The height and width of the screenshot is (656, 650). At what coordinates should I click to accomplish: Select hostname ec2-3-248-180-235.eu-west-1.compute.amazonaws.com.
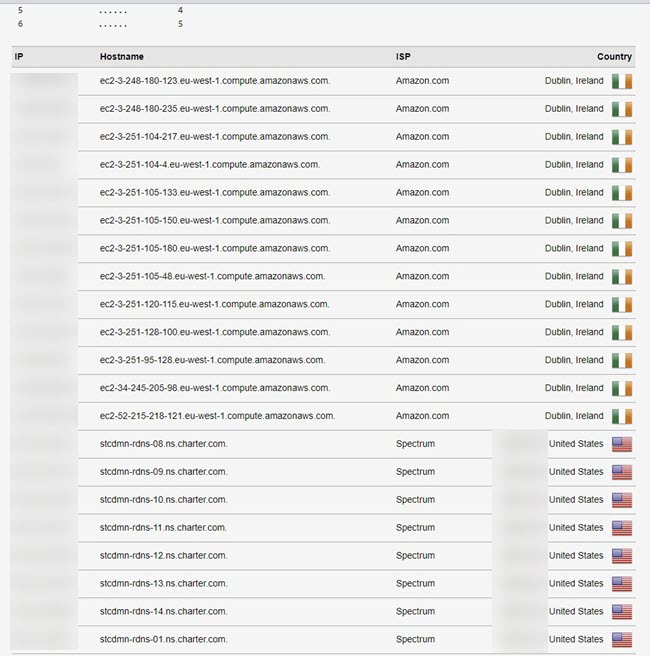click(215, 109)
